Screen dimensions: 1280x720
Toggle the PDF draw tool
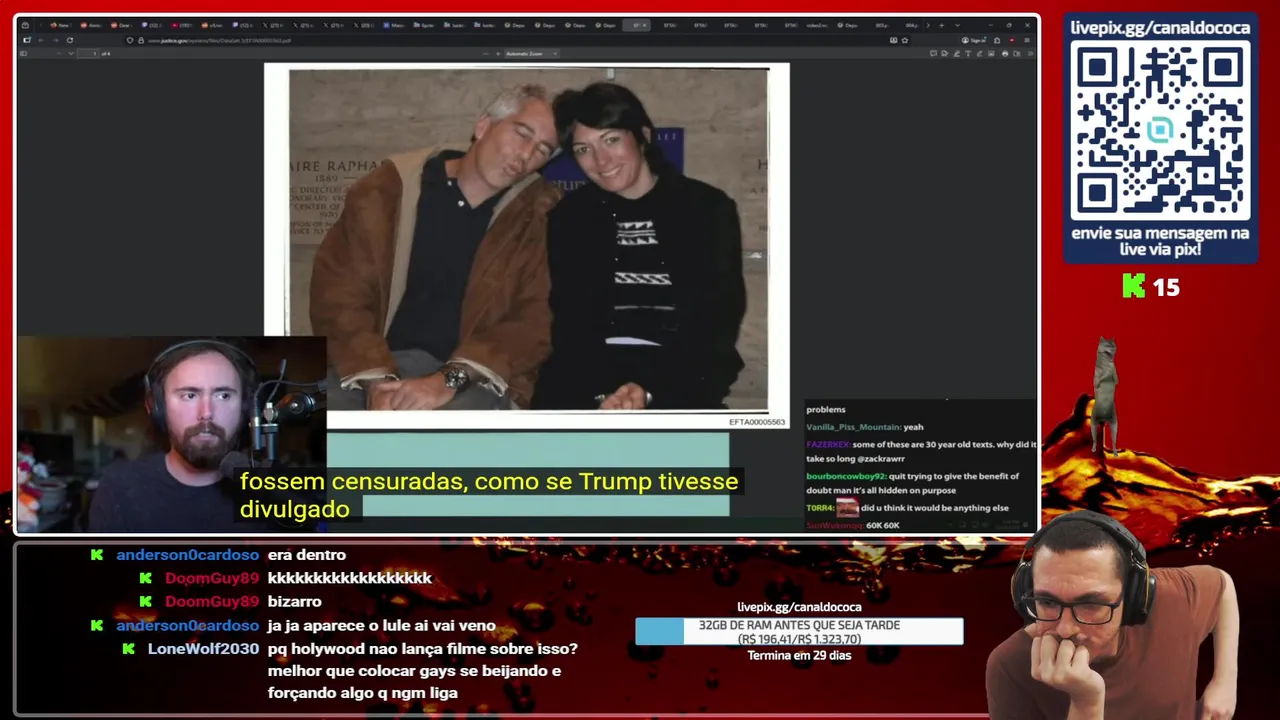coord(980,53)
